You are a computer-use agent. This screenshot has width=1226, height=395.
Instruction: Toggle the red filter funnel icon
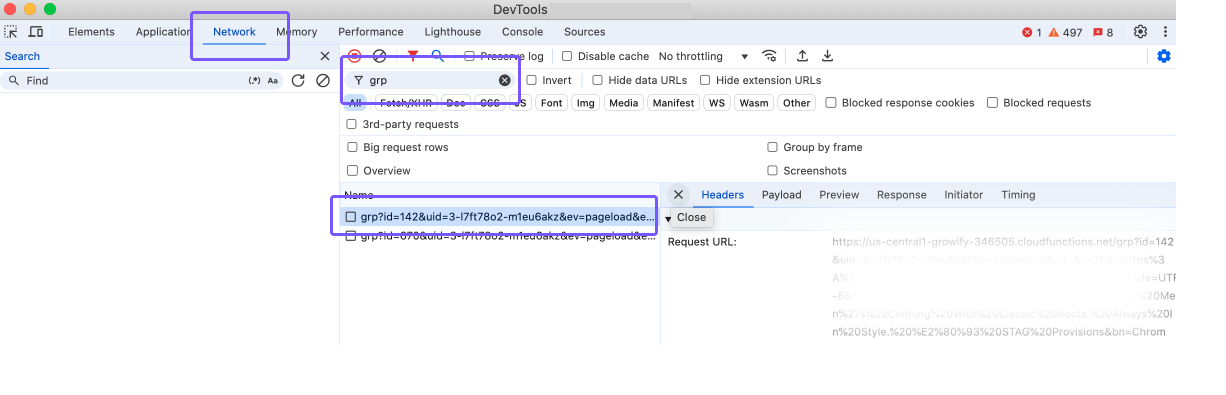[x=412, y=56]
